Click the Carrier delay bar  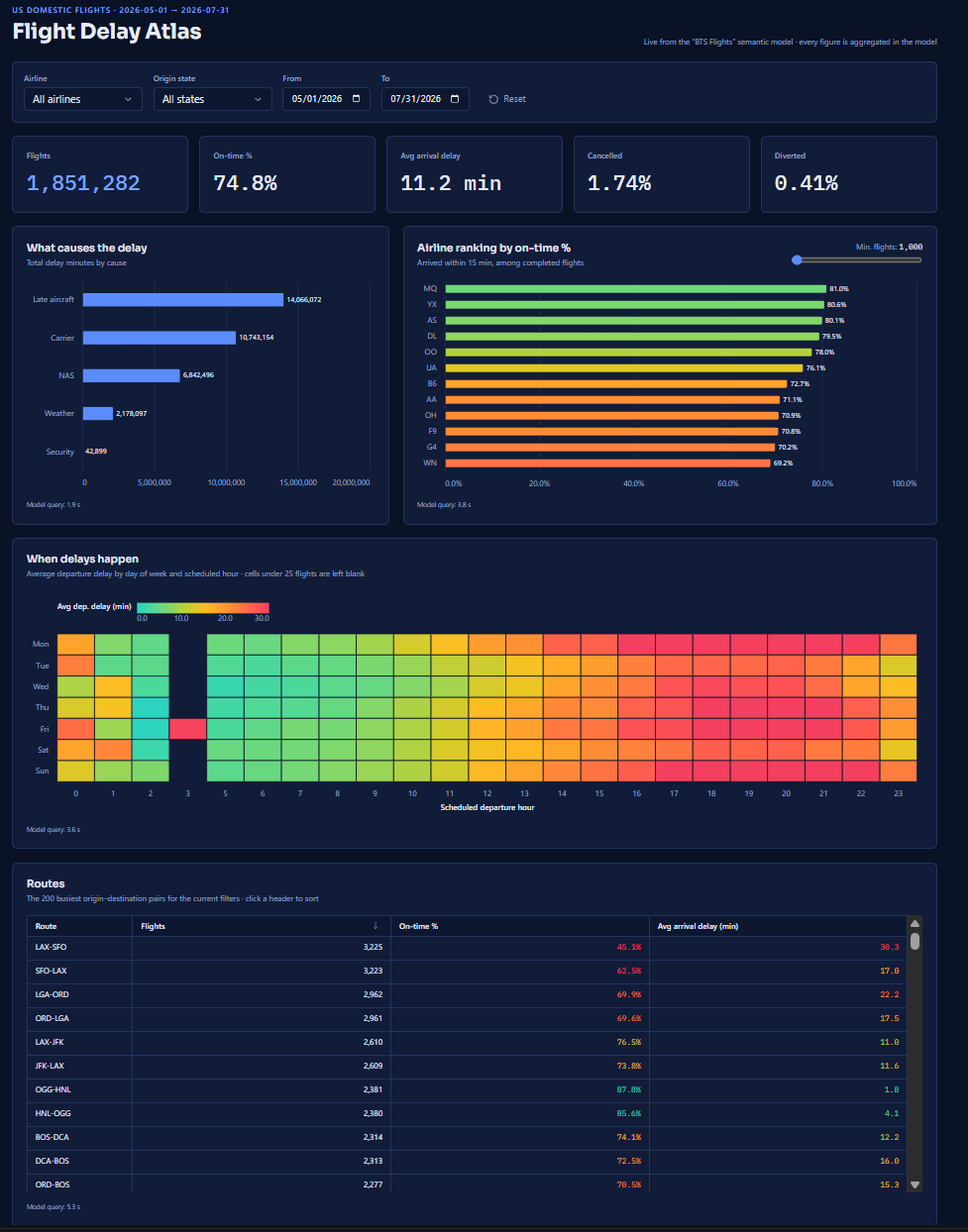tap(160, 338)
